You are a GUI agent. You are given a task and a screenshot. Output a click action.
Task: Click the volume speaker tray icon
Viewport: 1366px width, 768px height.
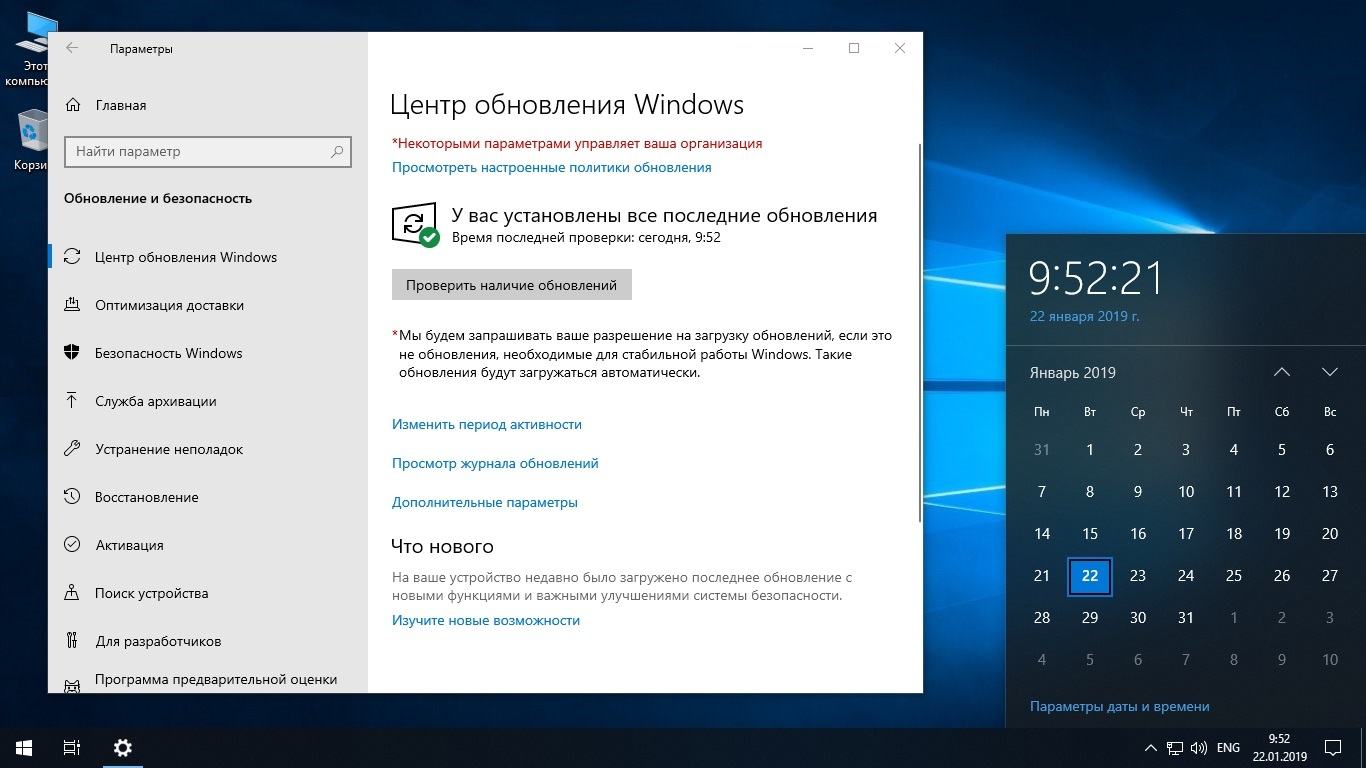1199,748
